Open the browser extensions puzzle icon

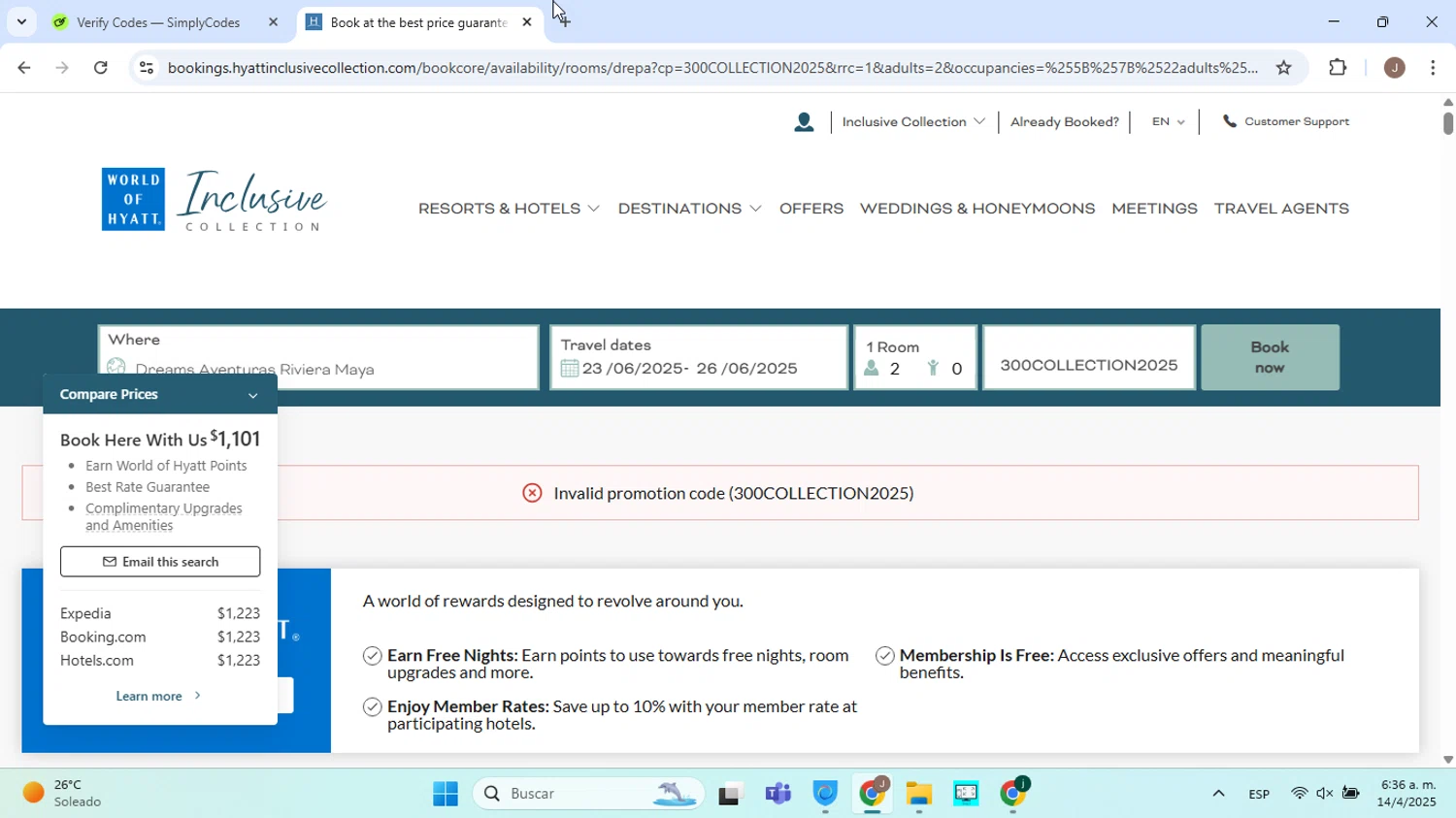tap(1338, 68)
